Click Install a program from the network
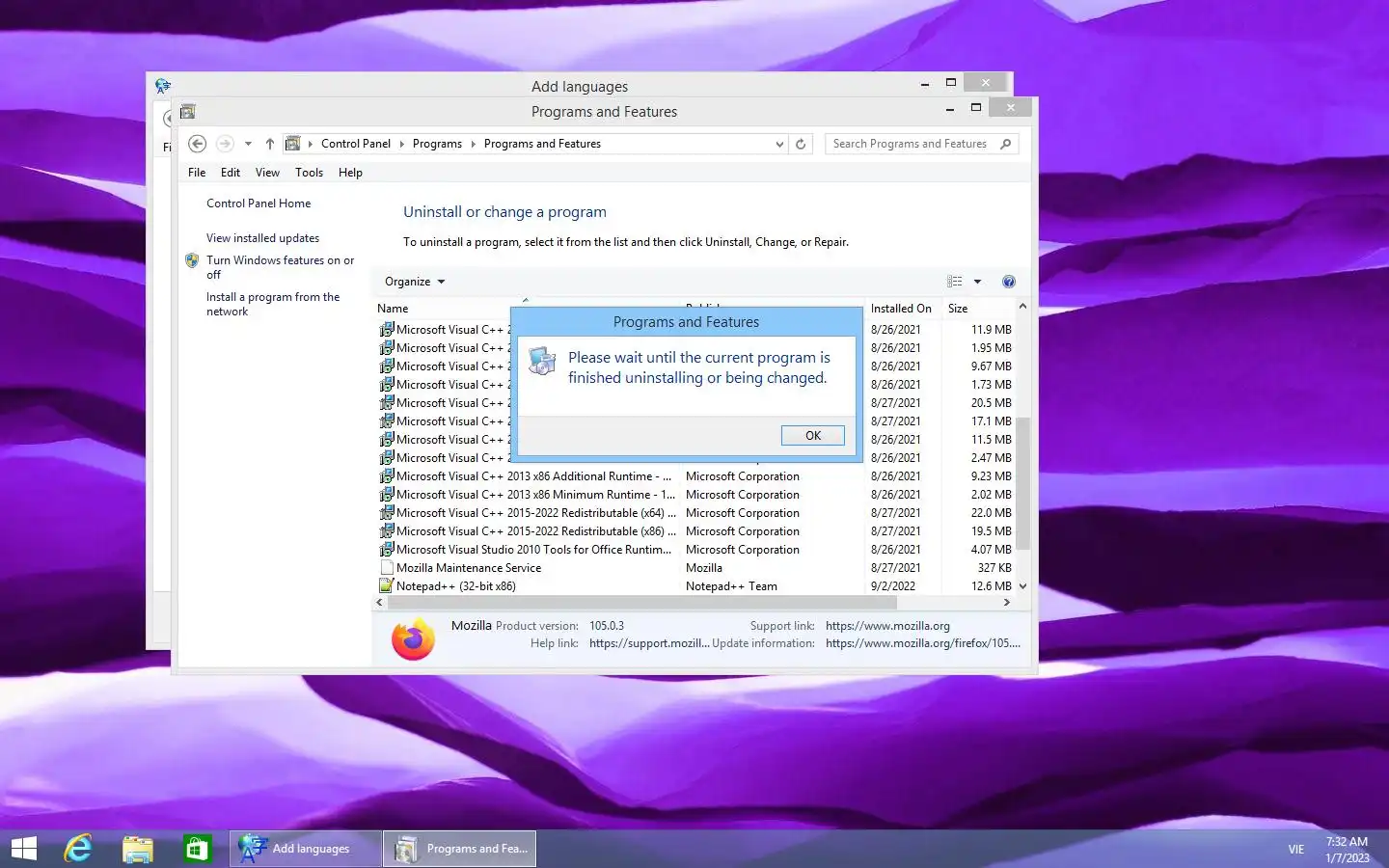Viewport: 1389px width, 868px height. (x=273, y=304)
